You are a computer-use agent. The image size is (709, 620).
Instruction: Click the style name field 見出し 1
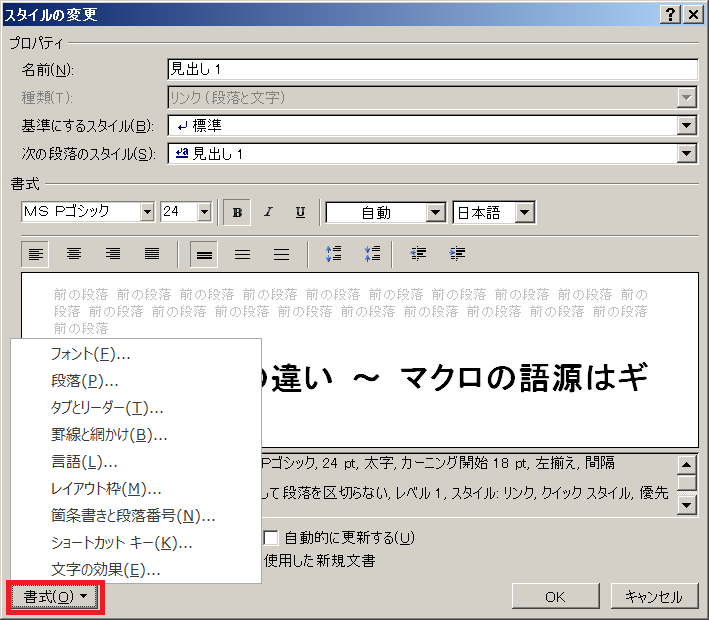coord(432,69)
